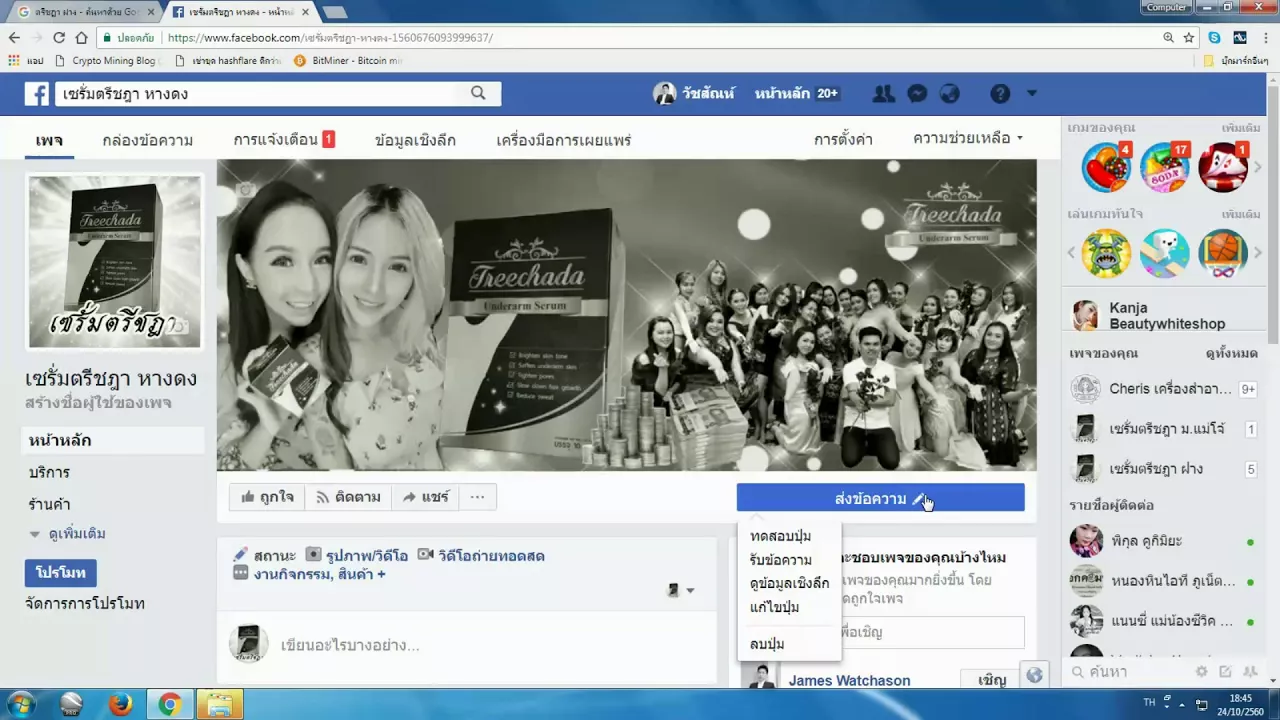Click the บริการ sidebar item
The image size is (1280, 720).
point(49,472)
